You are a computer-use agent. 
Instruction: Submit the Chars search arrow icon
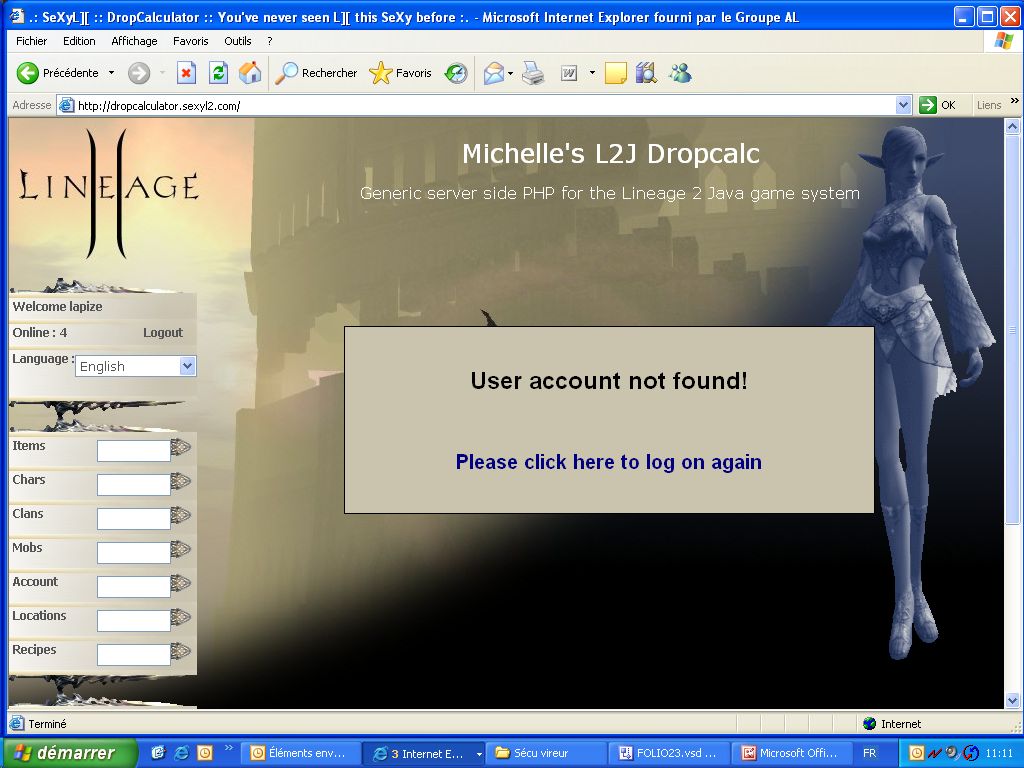tap(180, 481)
